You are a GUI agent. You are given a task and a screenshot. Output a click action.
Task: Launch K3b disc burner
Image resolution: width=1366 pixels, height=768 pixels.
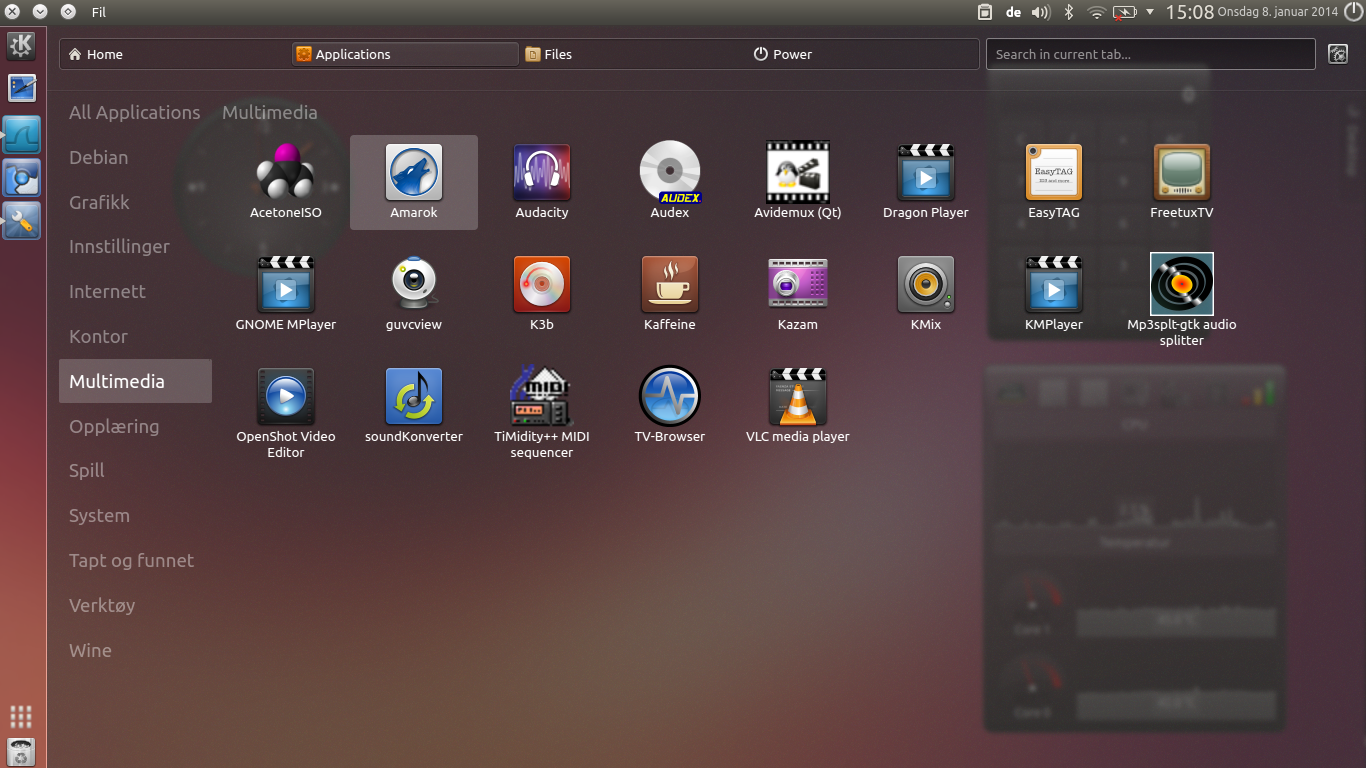pyautogui.click(x=542, y=294)
